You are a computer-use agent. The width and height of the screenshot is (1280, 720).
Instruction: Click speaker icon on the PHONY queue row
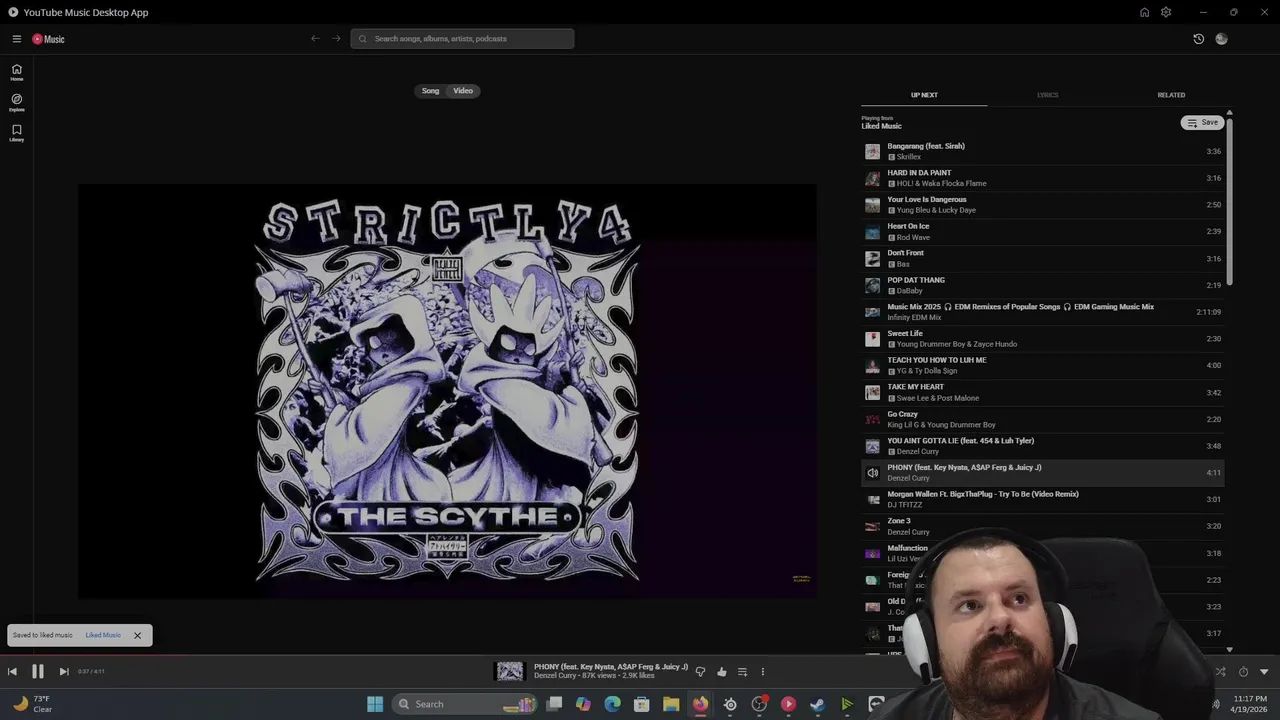[x=873, y=473]
